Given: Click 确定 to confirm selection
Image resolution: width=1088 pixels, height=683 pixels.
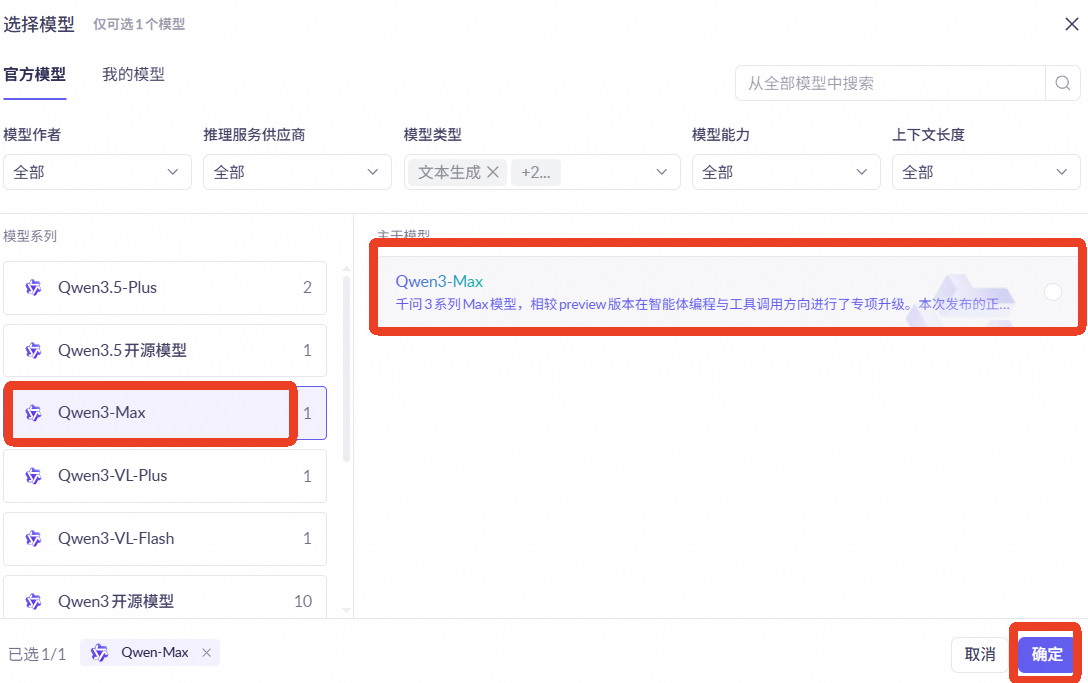Looking at the screenshot, I should point(1046,654).
